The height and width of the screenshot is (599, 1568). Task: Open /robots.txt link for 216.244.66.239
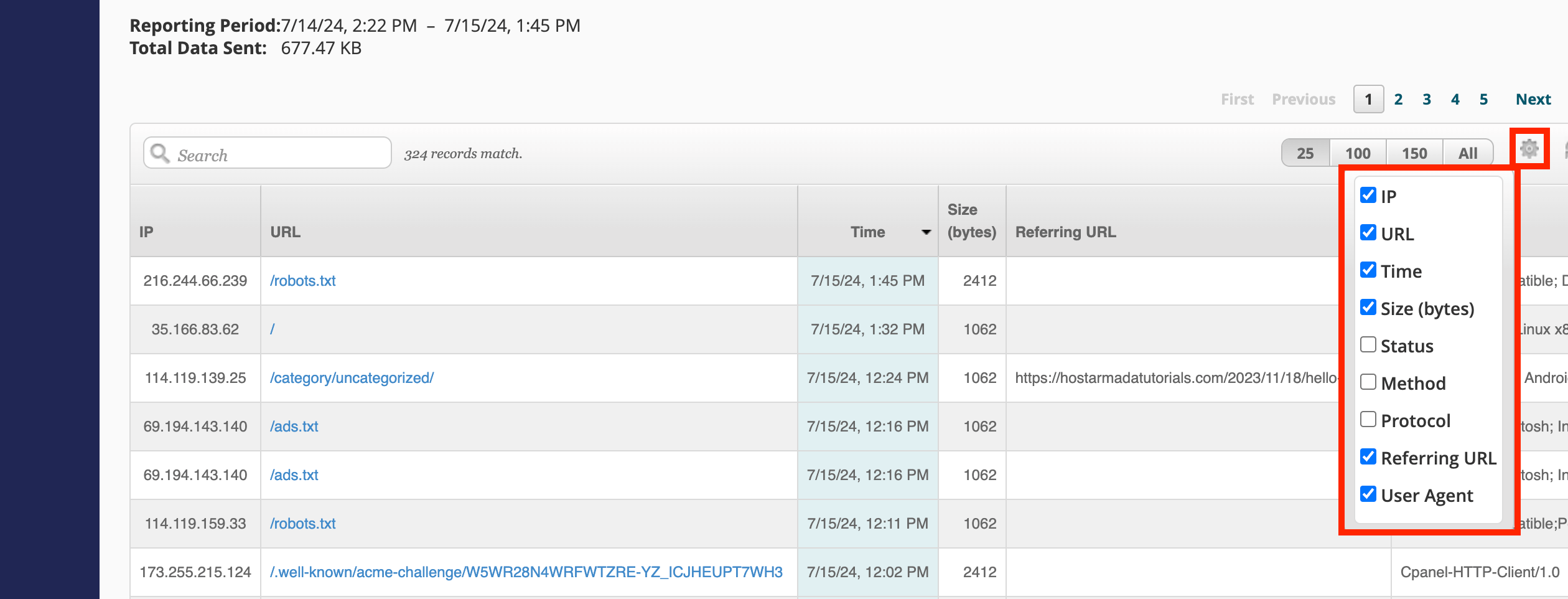pos(302,281)
